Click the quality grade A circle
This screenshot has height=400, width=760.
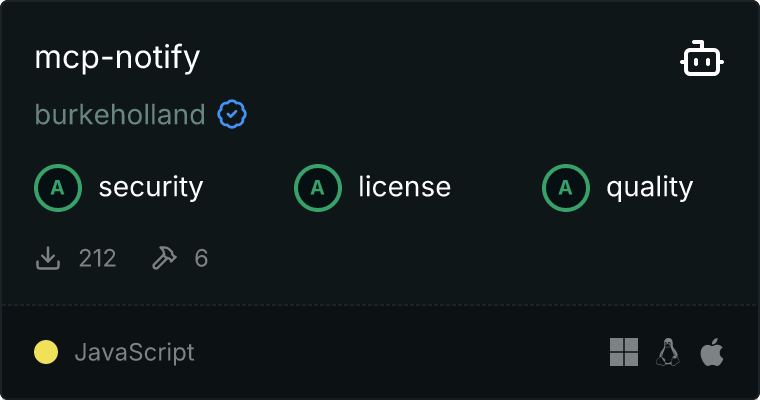click(566, 188)
